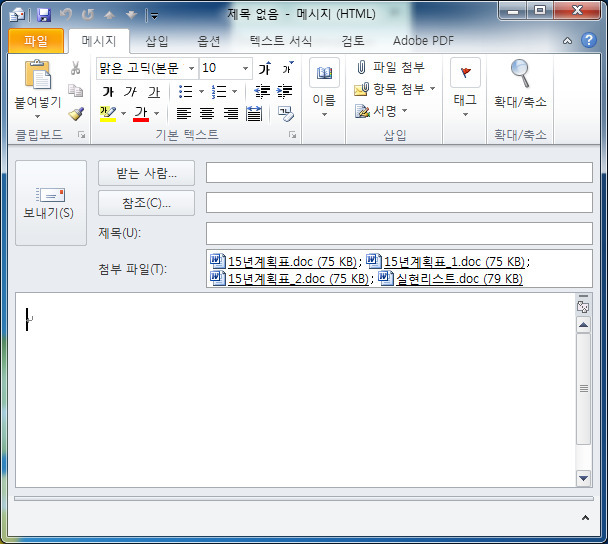Viewport: 608px width, 544px height.
Task: Open the 클립보드 group dialog launcher
Action: (81, 135)
